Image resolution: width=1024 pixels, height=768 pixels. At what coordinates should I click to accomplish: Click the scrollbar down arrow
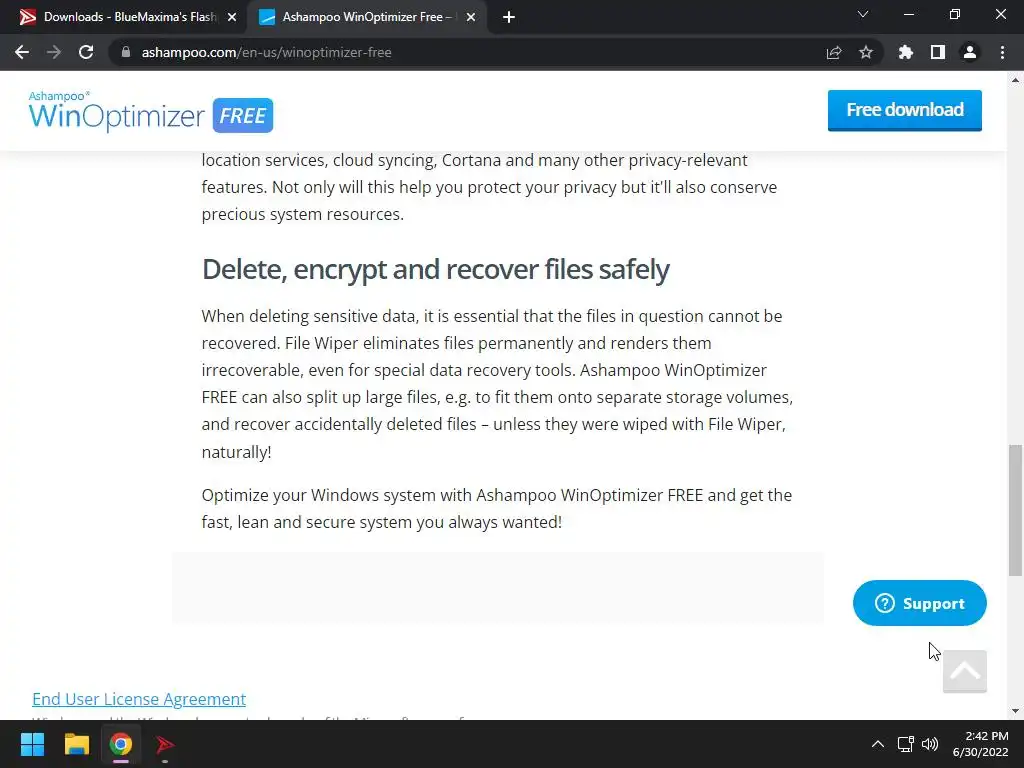tap(1015, 711)
